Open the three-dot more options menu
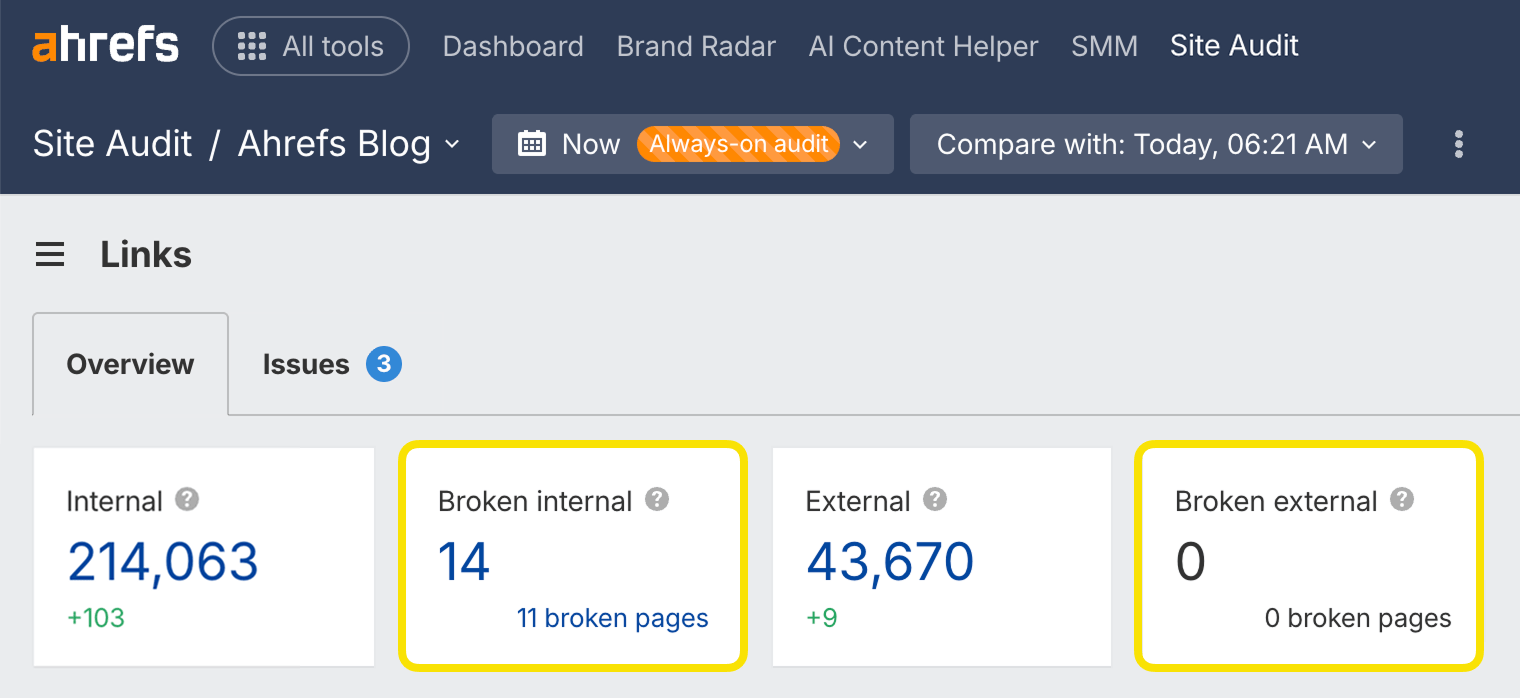The width and height of the screenshot is (1520, 698). click(x=1458, y=144)
